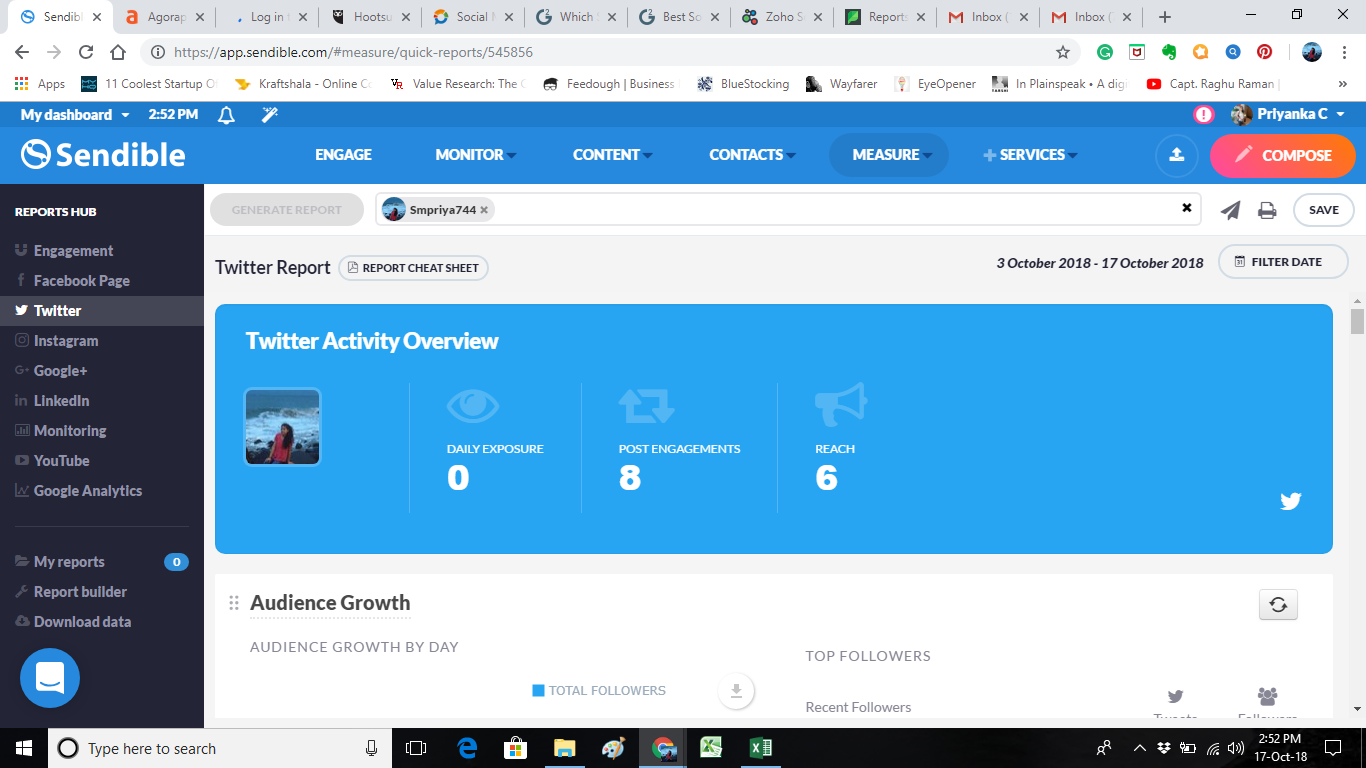Click the Twitter bird in overview card
1366x768 pixels.
pos(1291,501)
